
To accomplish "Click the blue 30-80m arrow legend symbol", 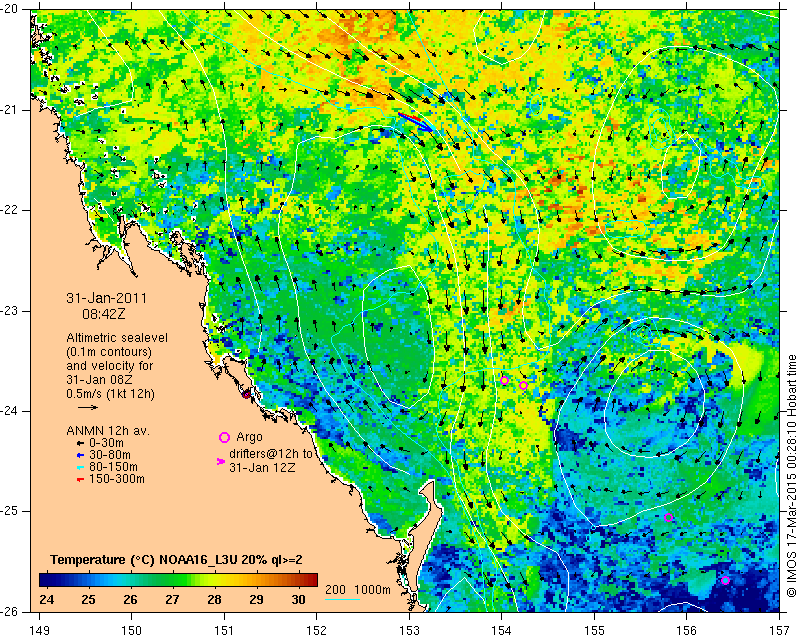I will (x=80, y=455).
